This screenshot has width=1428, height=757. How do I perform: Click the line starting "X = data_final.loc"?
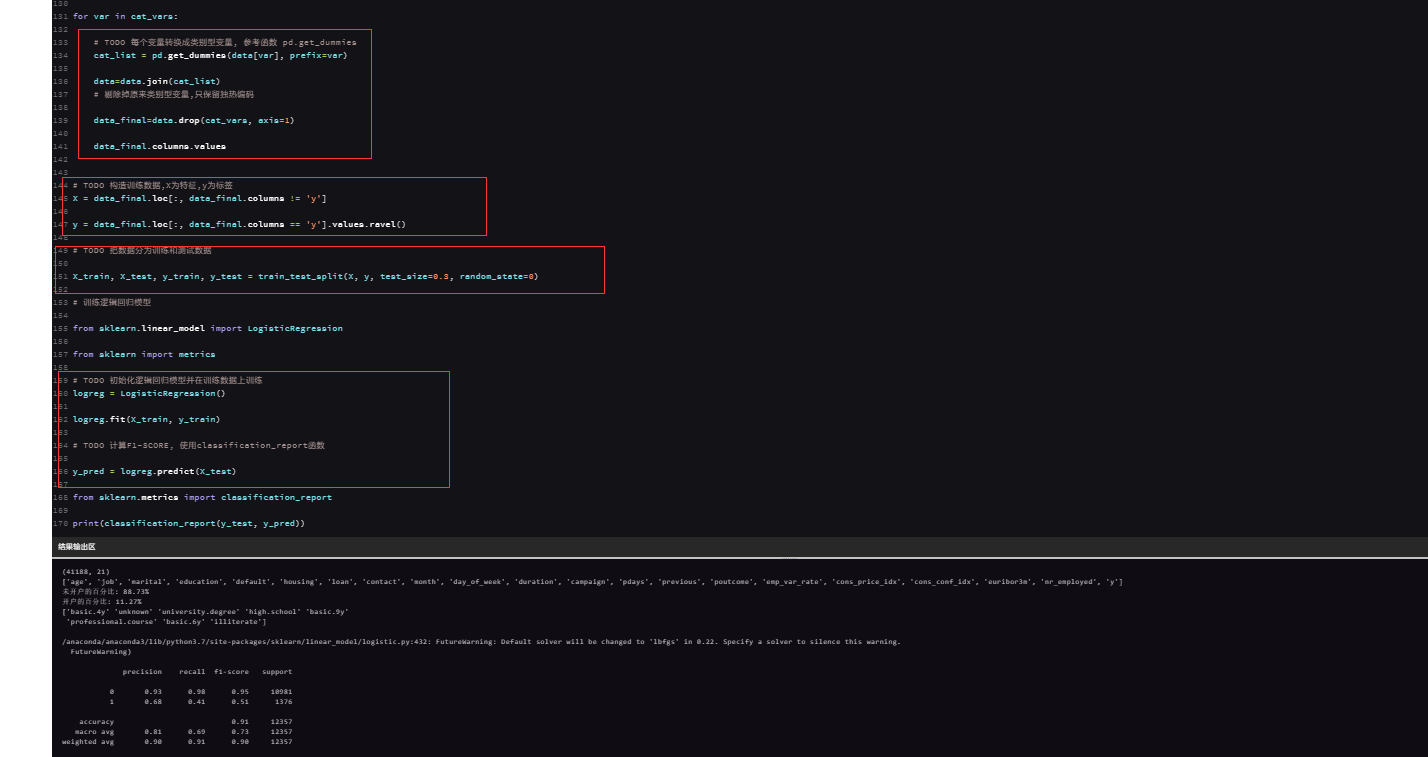tap(200, 198)
